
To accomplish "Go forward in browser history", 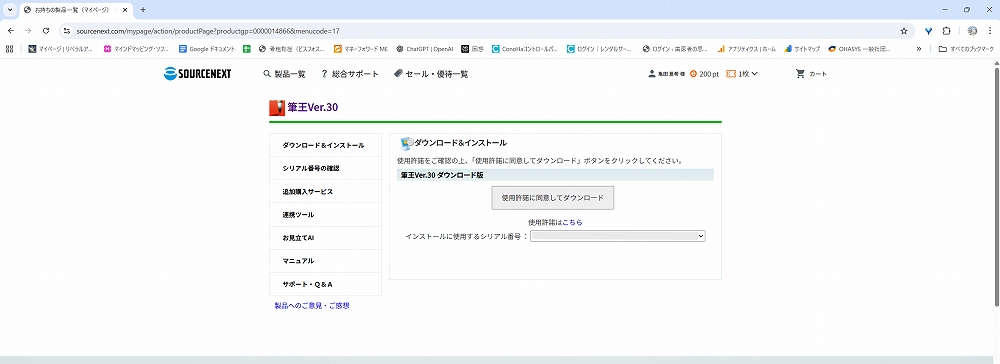I will tap(28, 31).
